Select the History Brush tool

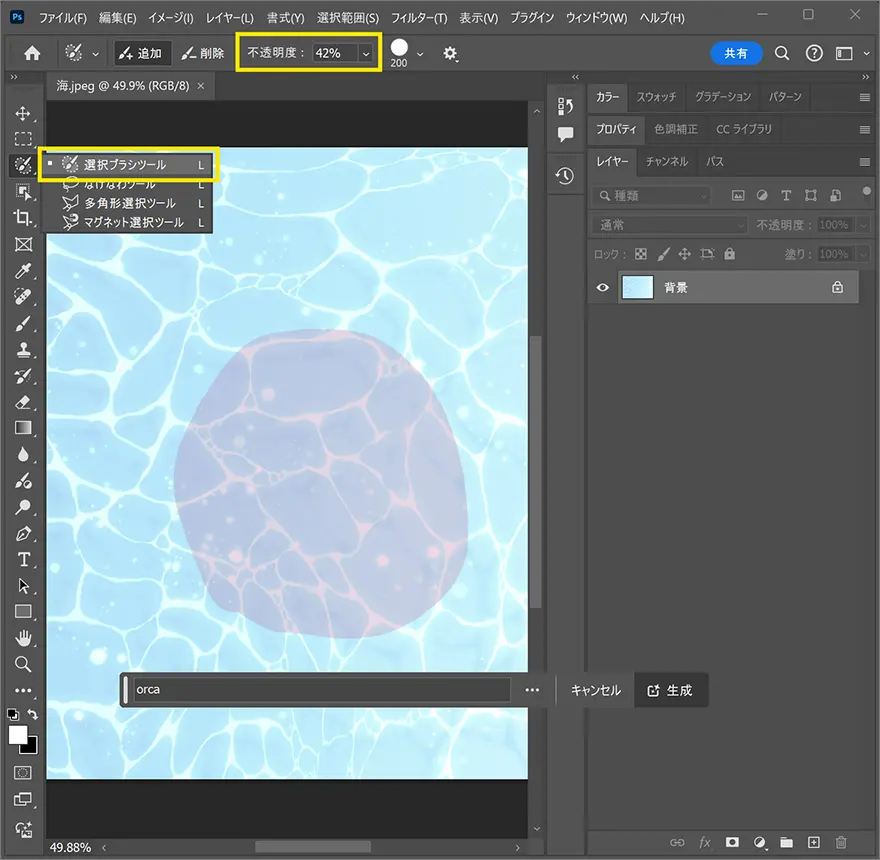point(22,376)
